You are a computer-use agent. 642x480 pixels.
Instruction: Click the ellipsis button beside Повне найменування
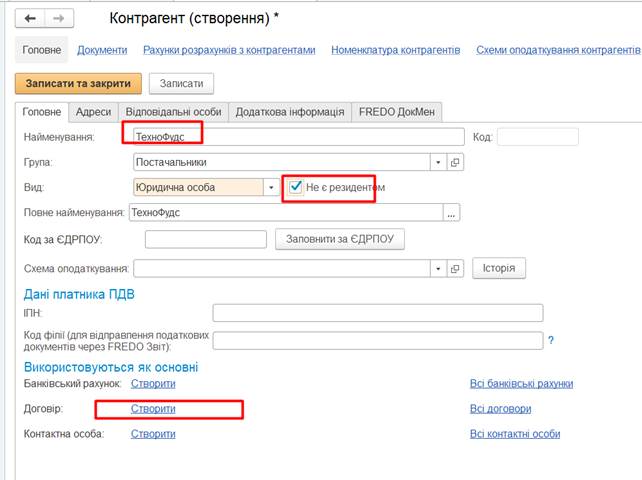tap(452, 212)
